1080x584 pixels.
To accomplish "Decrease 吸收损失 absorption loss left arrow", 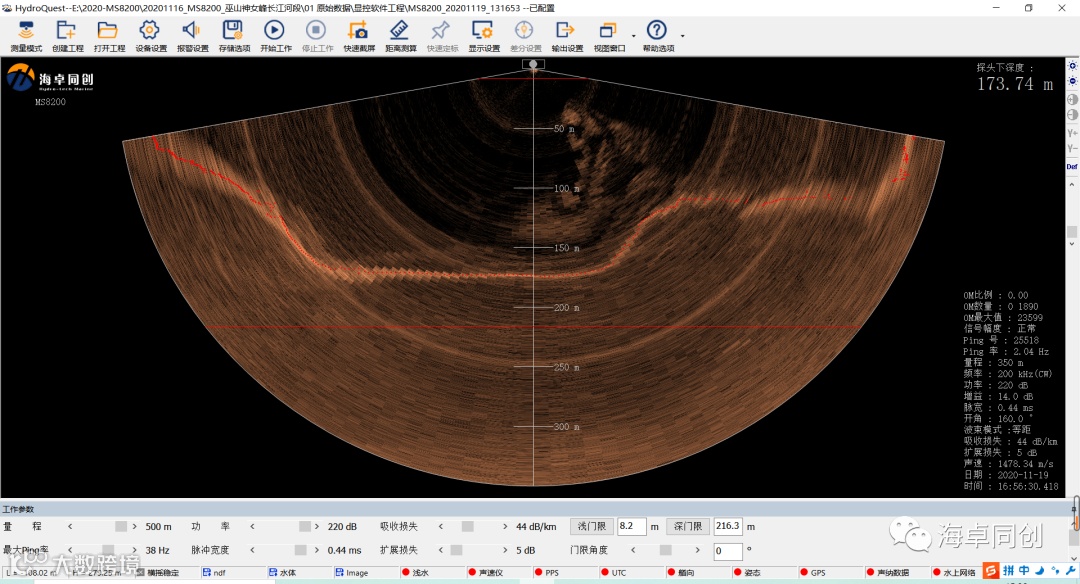I will click(441, 526).
